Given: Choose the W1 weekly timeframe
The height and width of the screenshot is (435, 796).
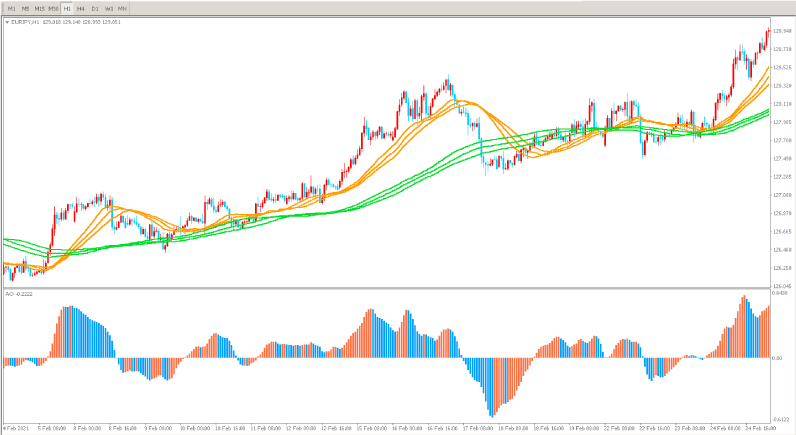Looking at the screenshot, I should point(109,8).
